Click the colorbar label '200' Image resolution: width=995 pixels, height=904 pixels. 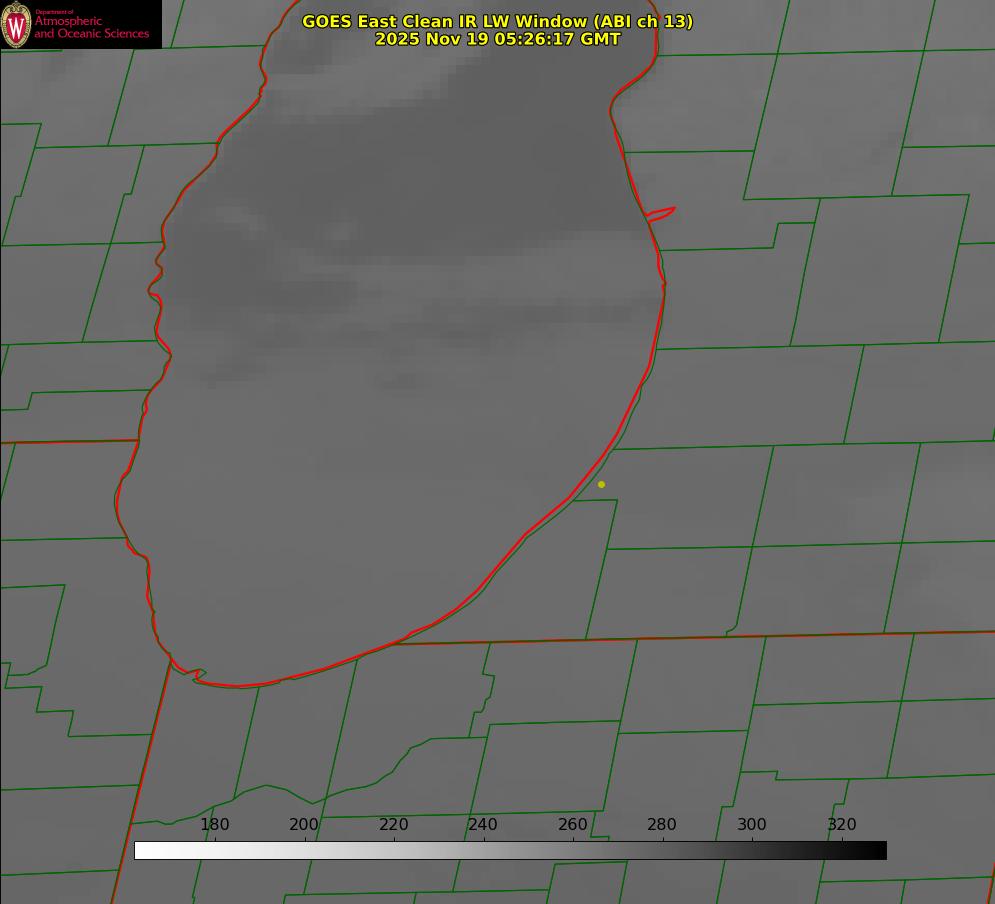304,824
